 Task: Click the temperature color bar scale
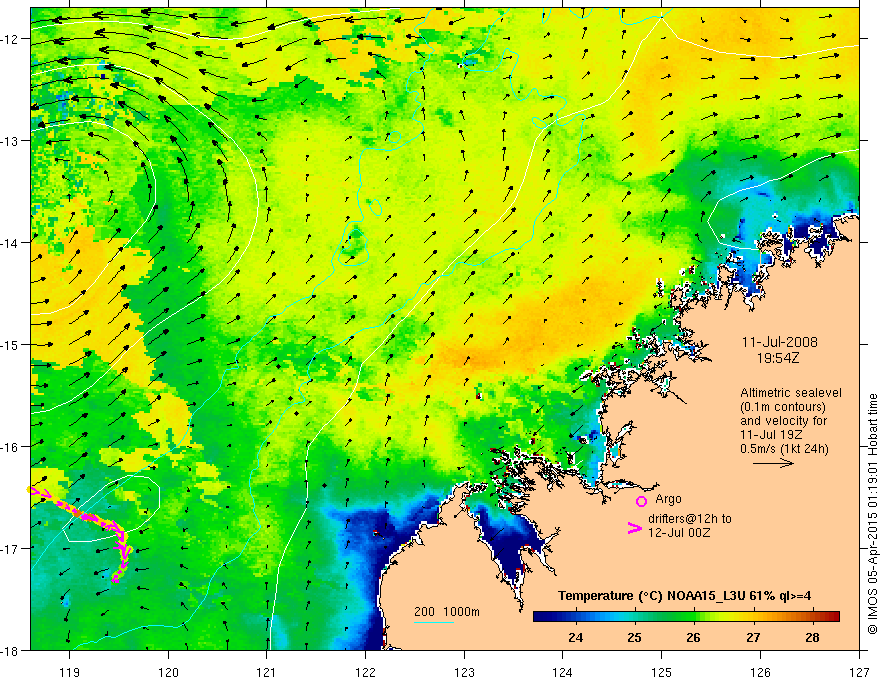[x=686, y=617]
